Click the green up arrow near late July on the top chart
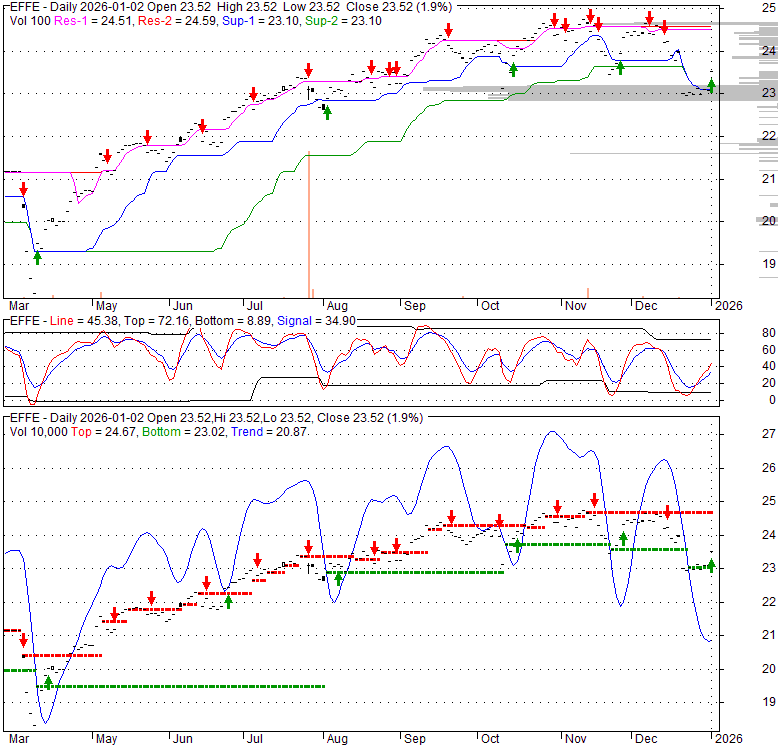Screen dimensions: 780x745 coord(327,112)
